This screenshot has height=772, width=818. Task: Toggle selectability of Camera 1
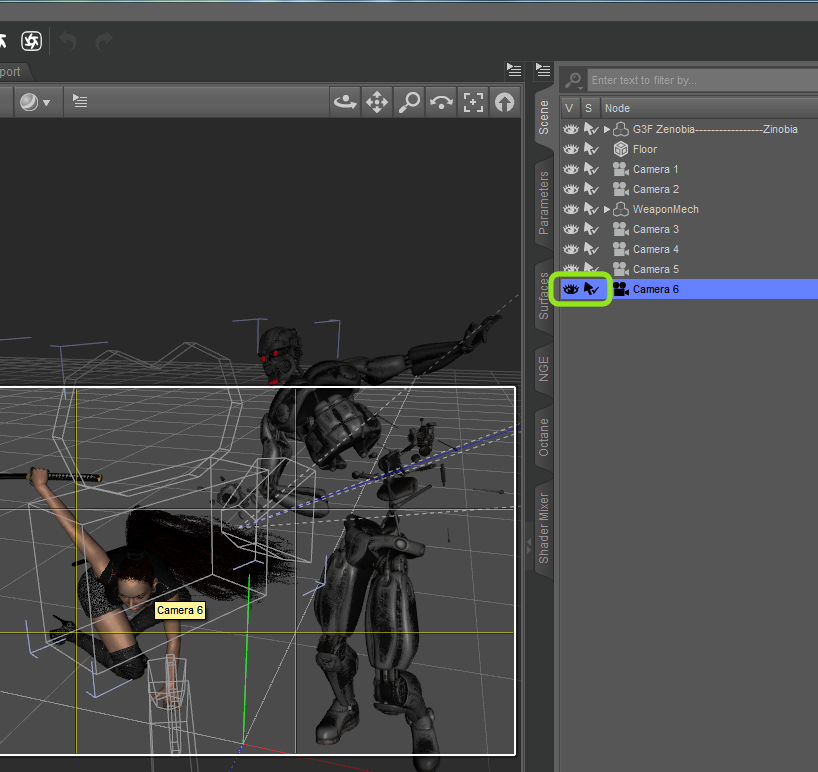click(x=591, y=169)
